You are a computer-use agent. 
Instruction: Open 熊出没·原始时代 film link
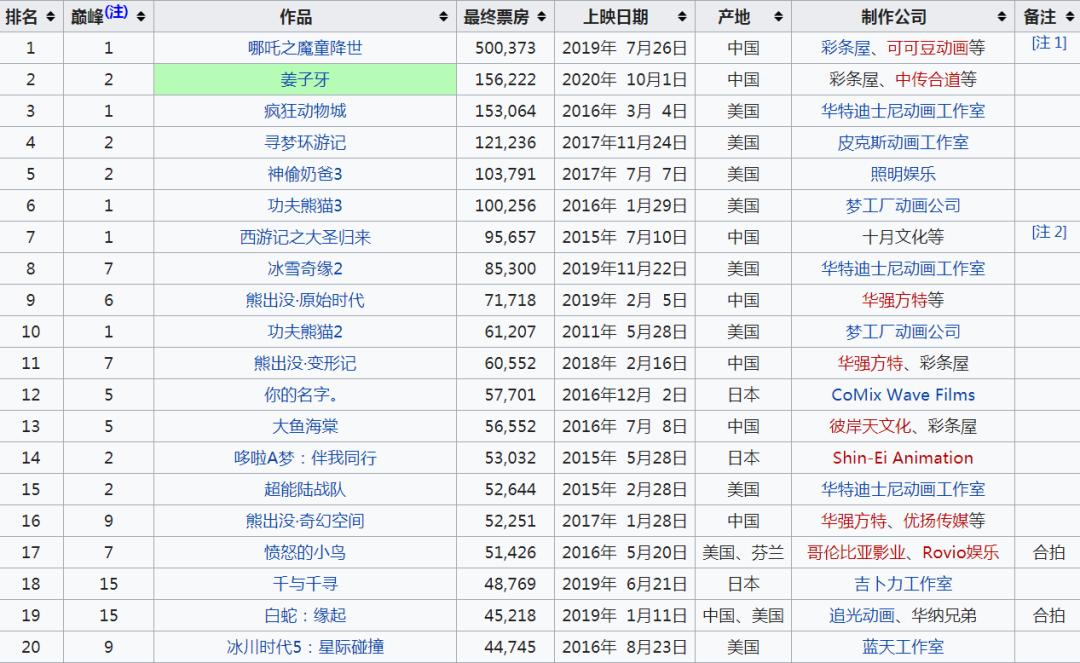(x=305, y=300)
